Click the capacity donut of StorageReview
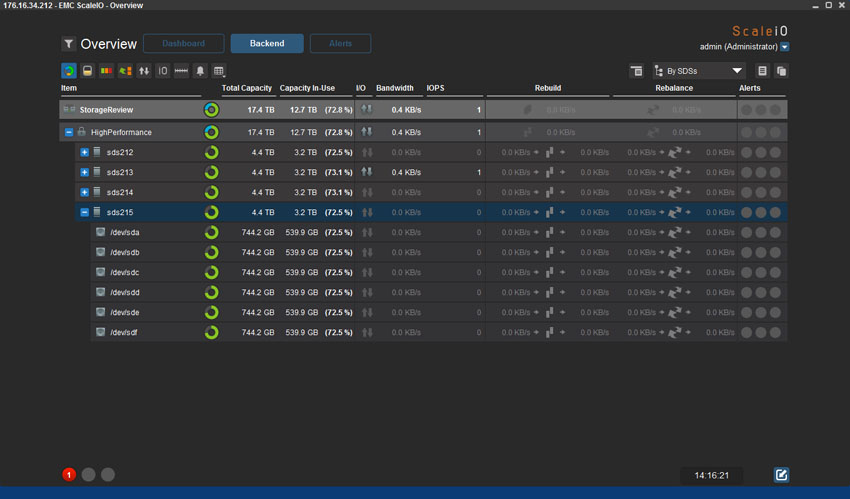This screenshot has width=850, height=499. pyautogui.click(x=211, y=110)
